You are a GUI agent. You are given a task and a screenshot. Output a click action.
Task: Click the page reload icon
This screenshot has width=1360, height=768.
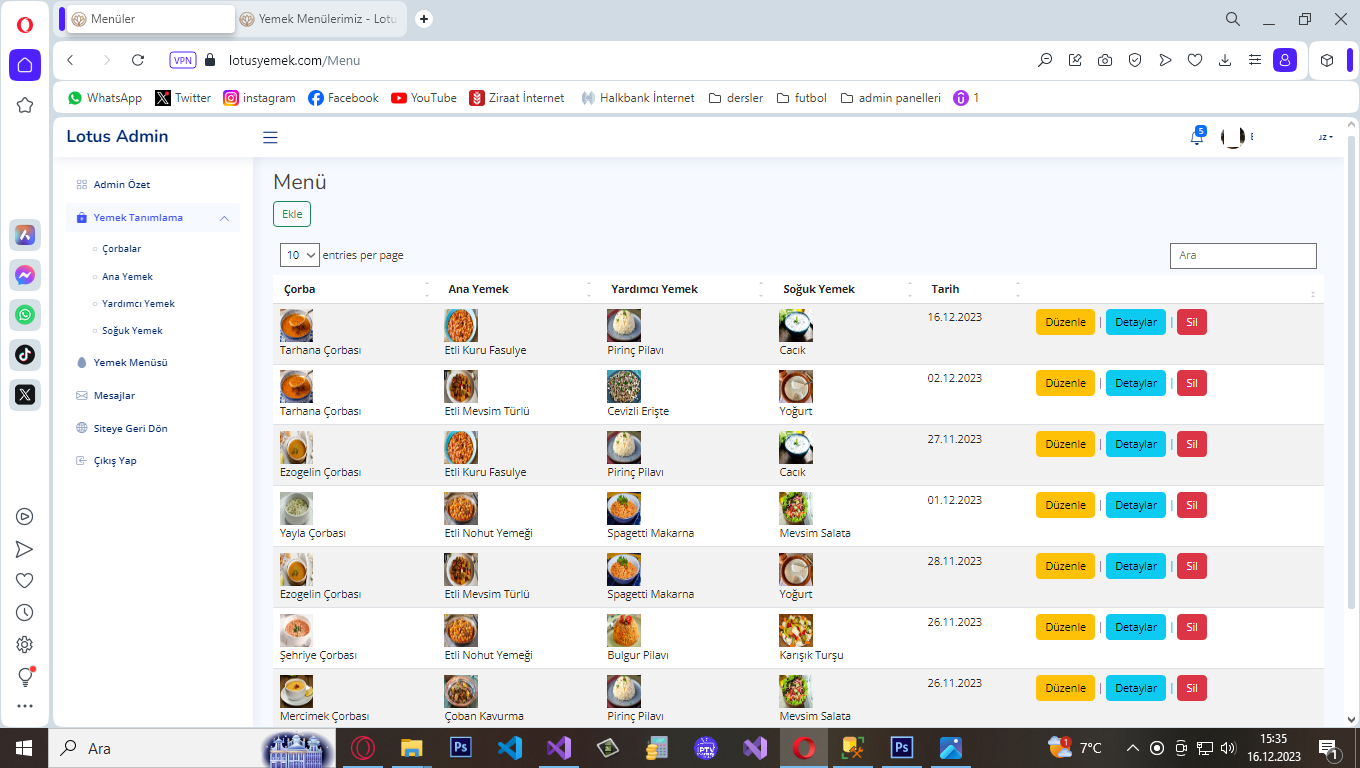(x=138, y=60)
